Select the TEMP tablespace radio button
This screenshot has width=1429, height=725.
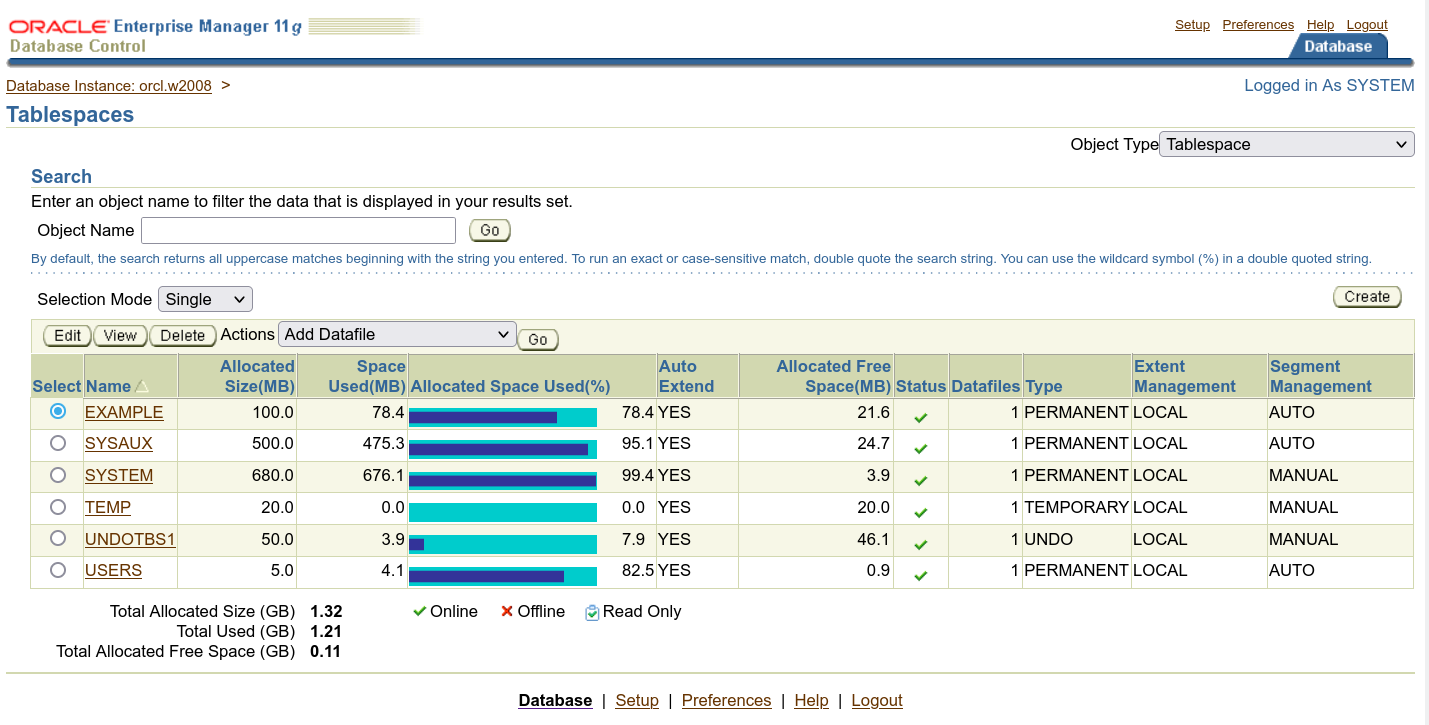pyautogui.click(x=58, y=506)
